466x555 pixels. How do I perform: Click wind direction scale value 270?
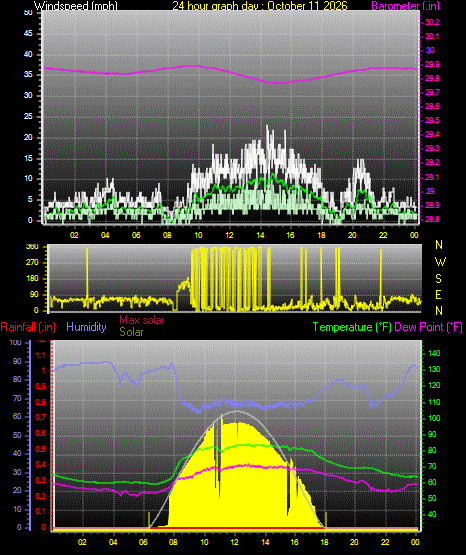click(32, 263)
